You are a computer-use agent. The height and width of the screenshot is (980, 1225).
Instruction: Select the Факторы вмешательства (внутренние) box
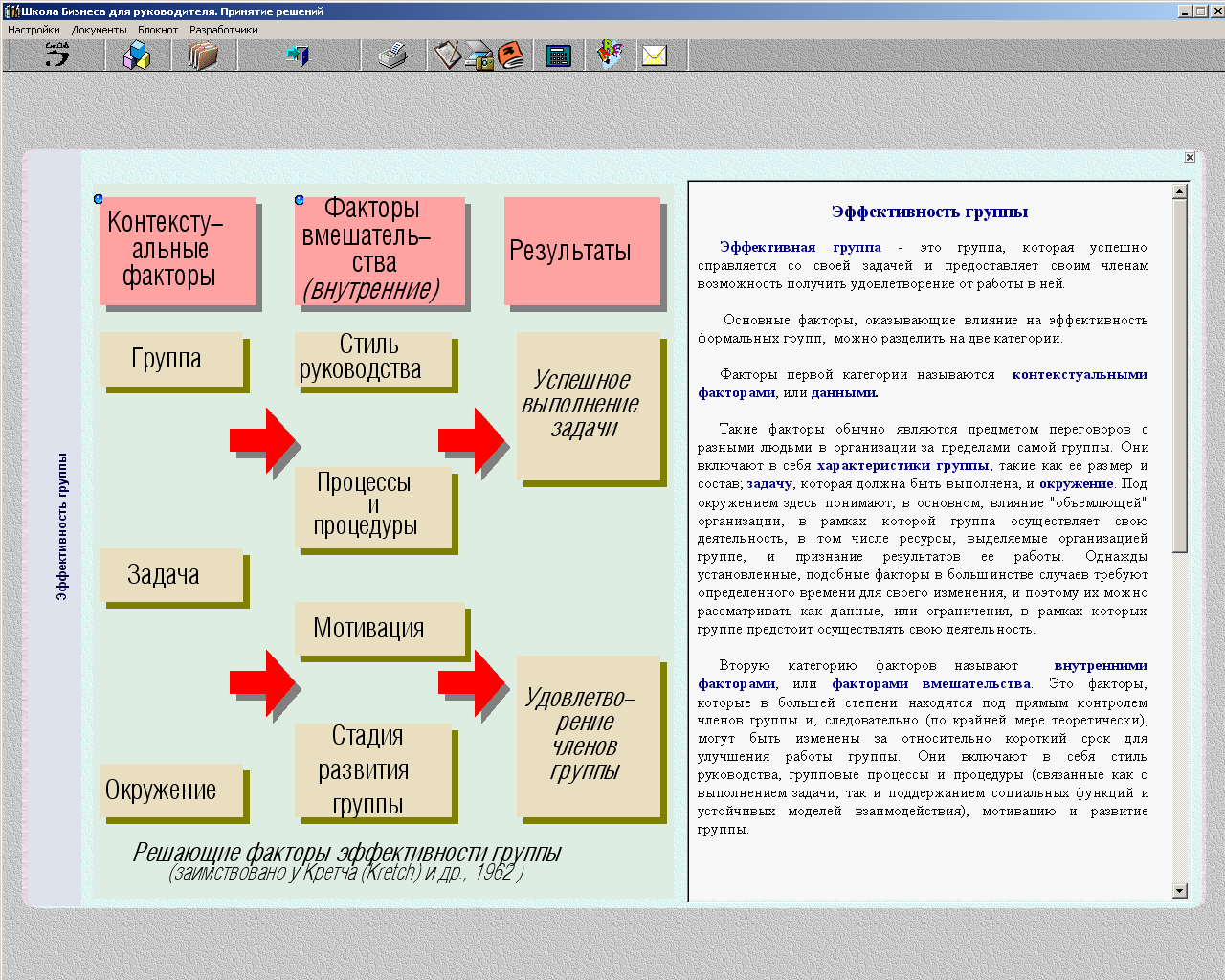pyautogui.click(x=380, y=251)
